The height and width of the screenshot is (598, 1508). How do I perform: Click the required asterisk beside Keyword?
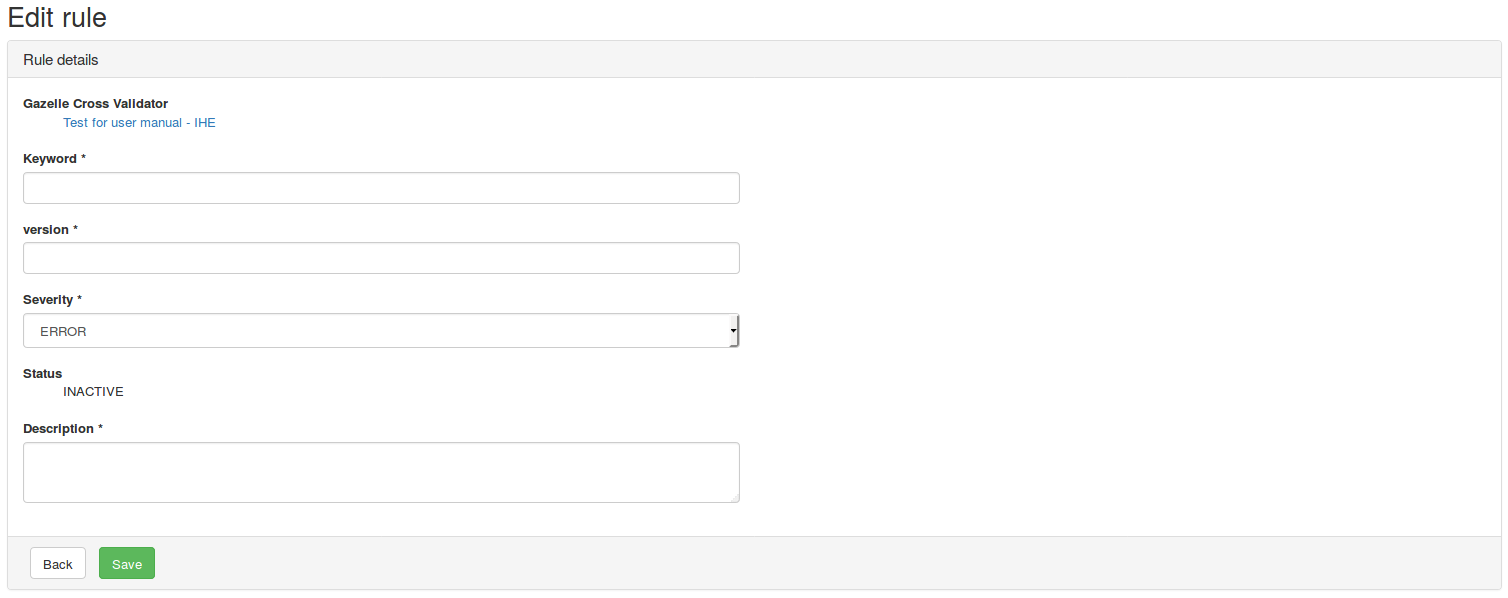pyautogui.click(x=84, y=158)
